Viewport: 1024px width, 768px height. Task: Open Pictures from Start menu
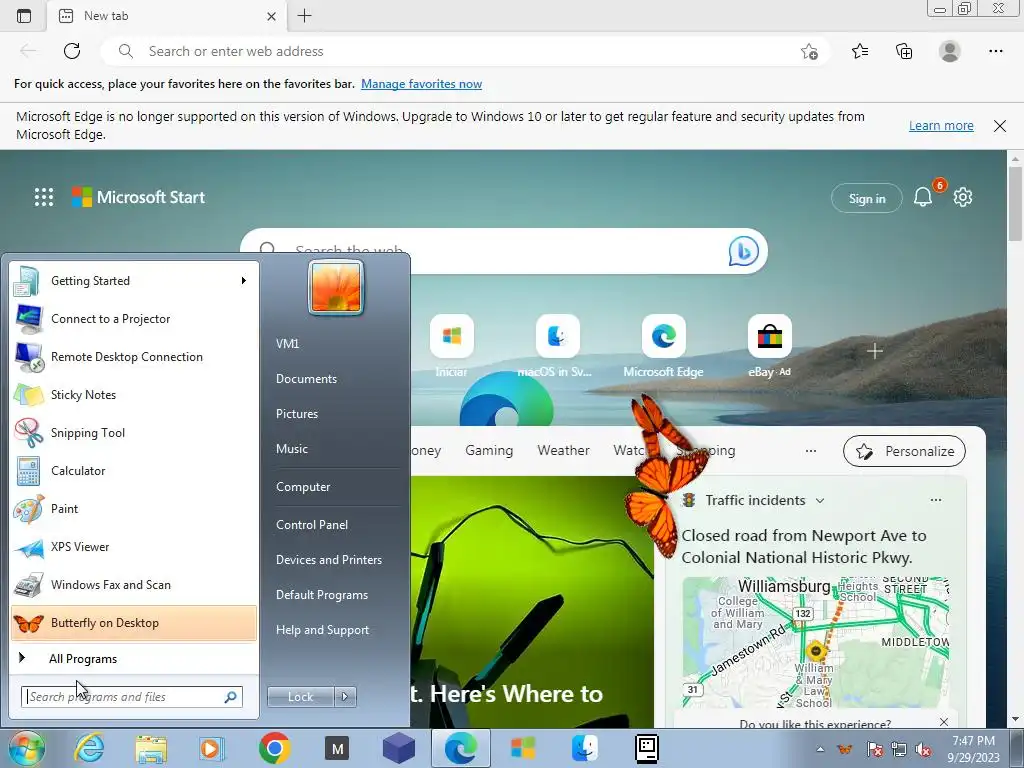(297, 413)
